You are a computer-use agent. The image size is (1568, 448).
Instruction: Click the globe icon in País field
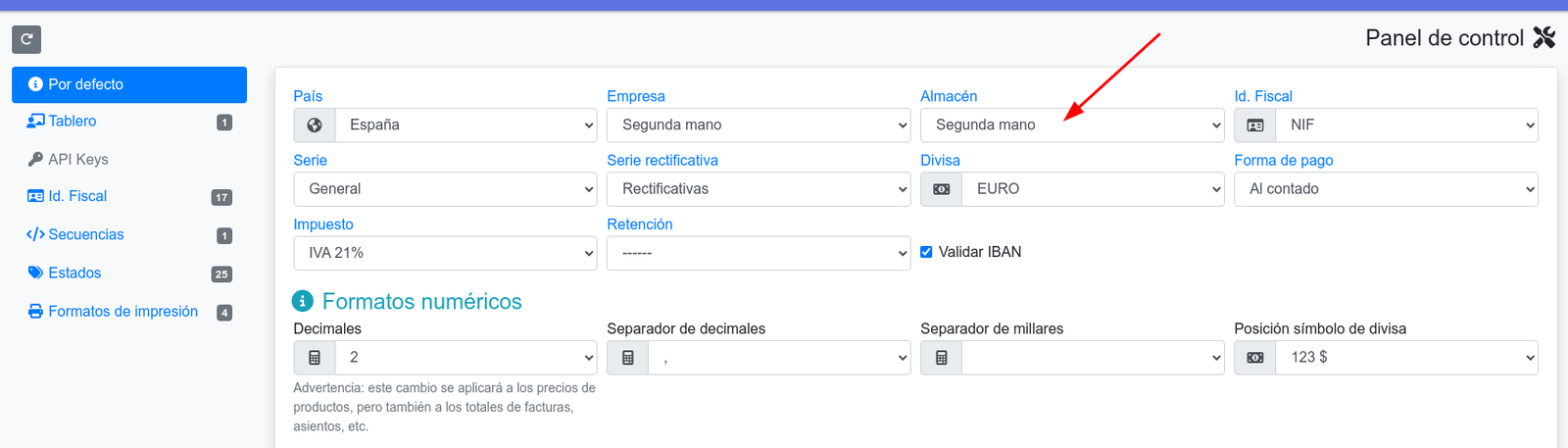click(x=315, y=124)
